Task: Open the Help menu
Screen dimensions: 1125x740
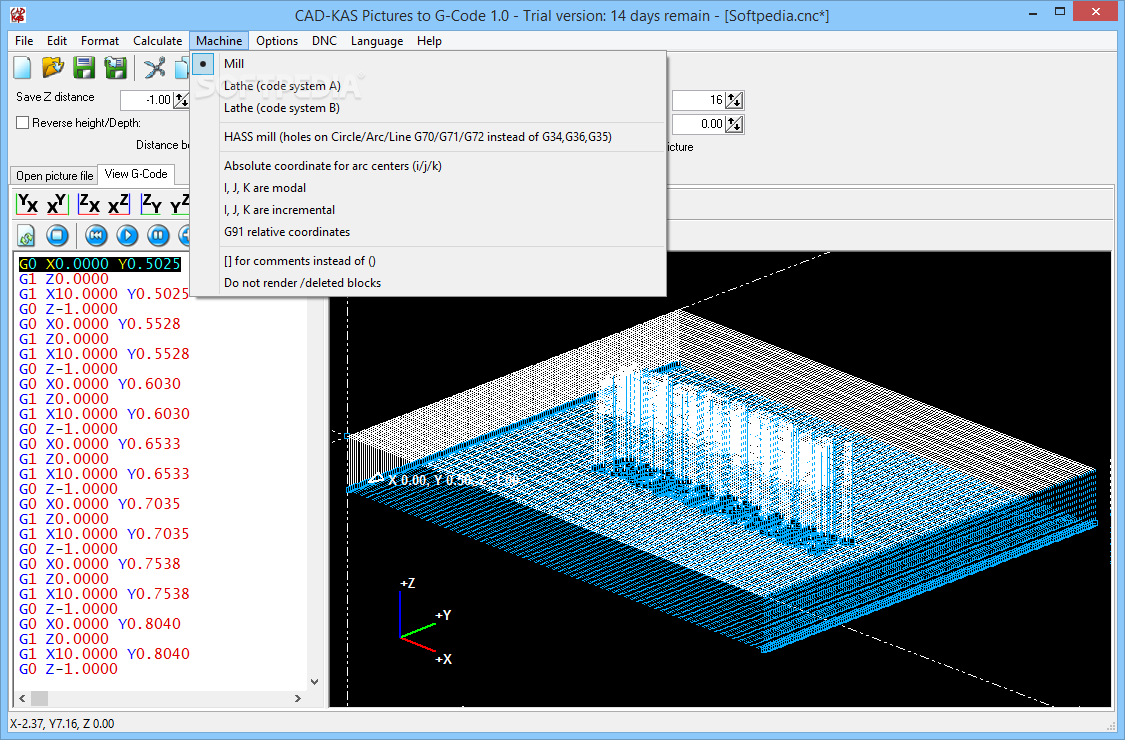Action: point(429,41)
